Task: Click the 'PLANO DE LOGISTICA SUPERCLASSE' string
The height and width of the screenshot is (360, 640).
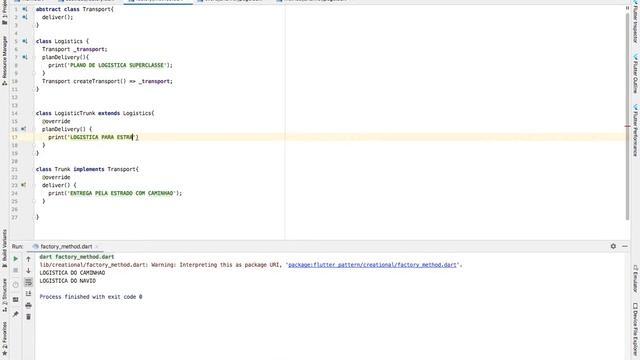Action: tap(117, 65)
